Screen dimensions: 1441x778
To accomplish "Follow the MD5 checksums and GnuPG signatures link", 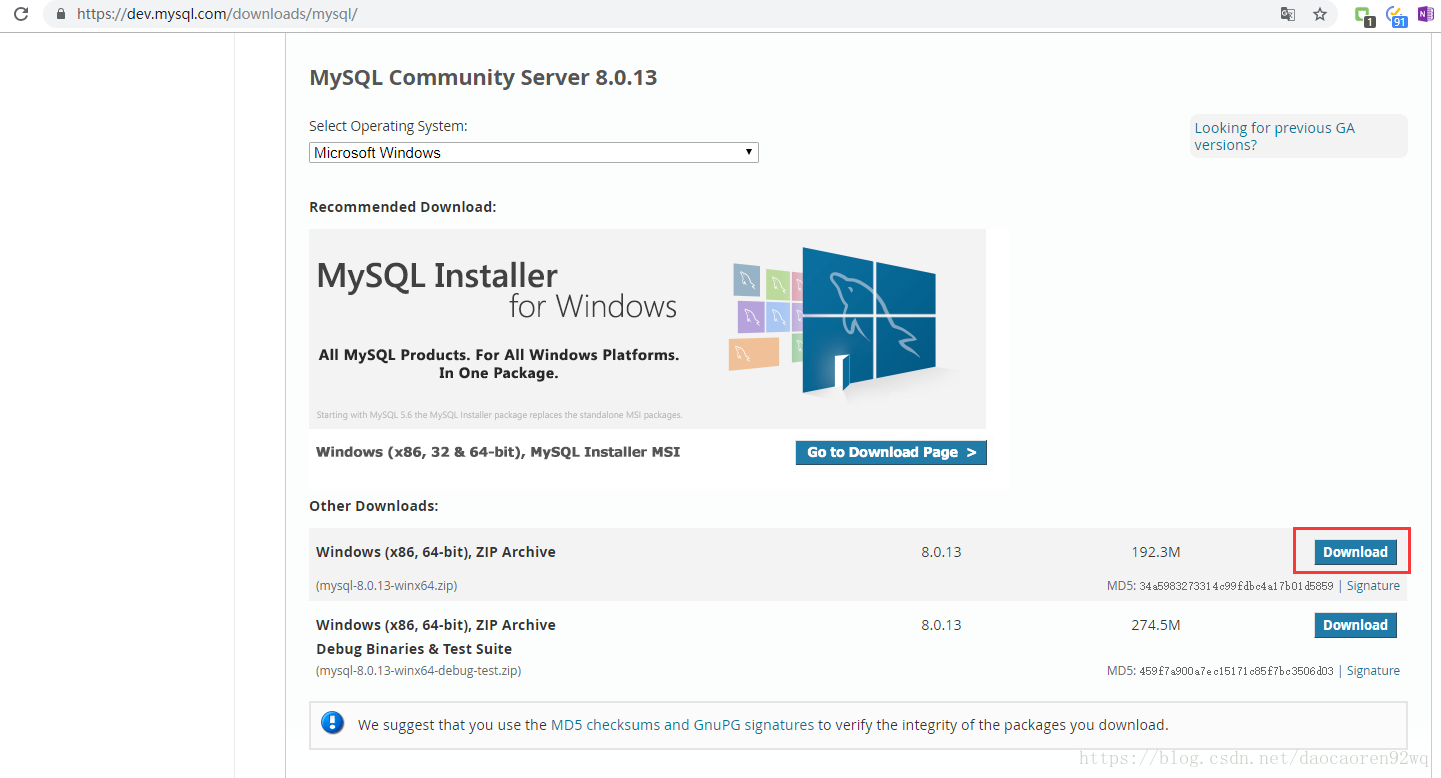I will (x=682, y=725).
